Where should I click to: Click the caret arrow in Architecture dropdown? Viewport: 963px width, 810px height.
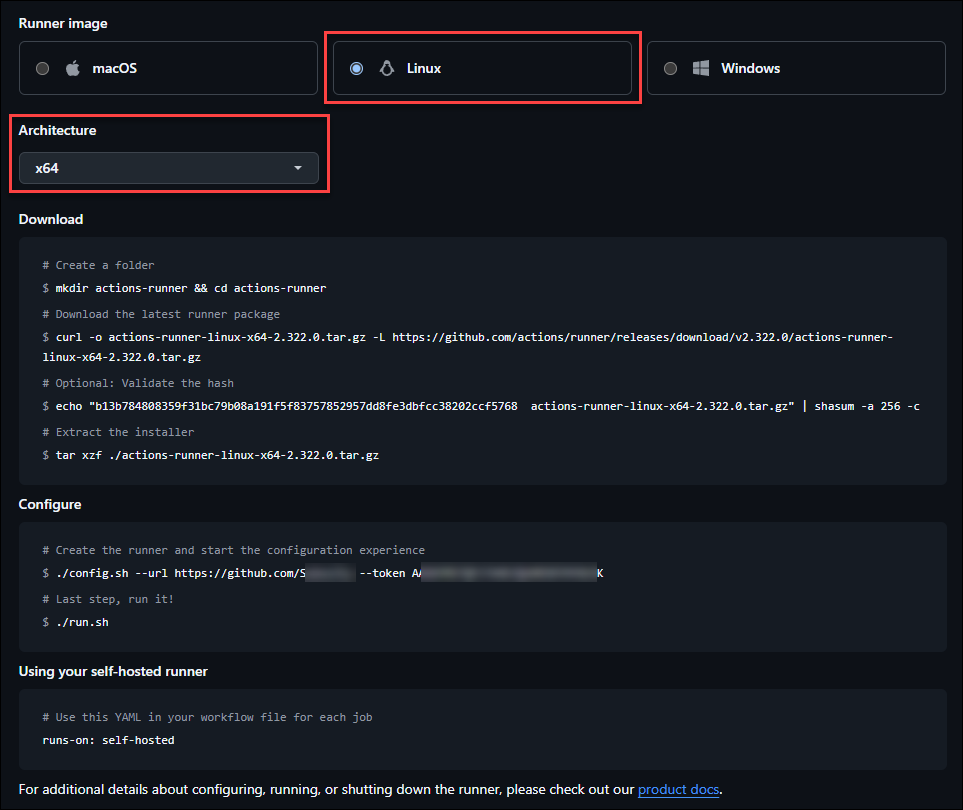click(297, 168)
